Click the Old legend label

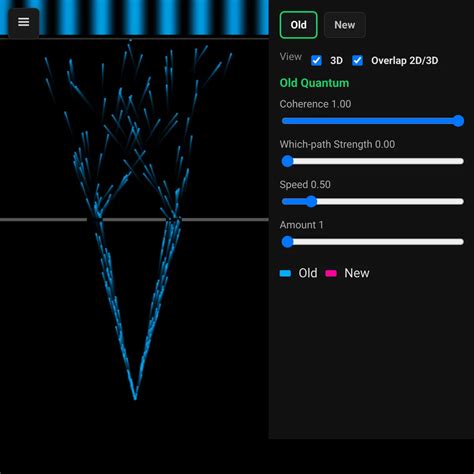tap(308, 273)
